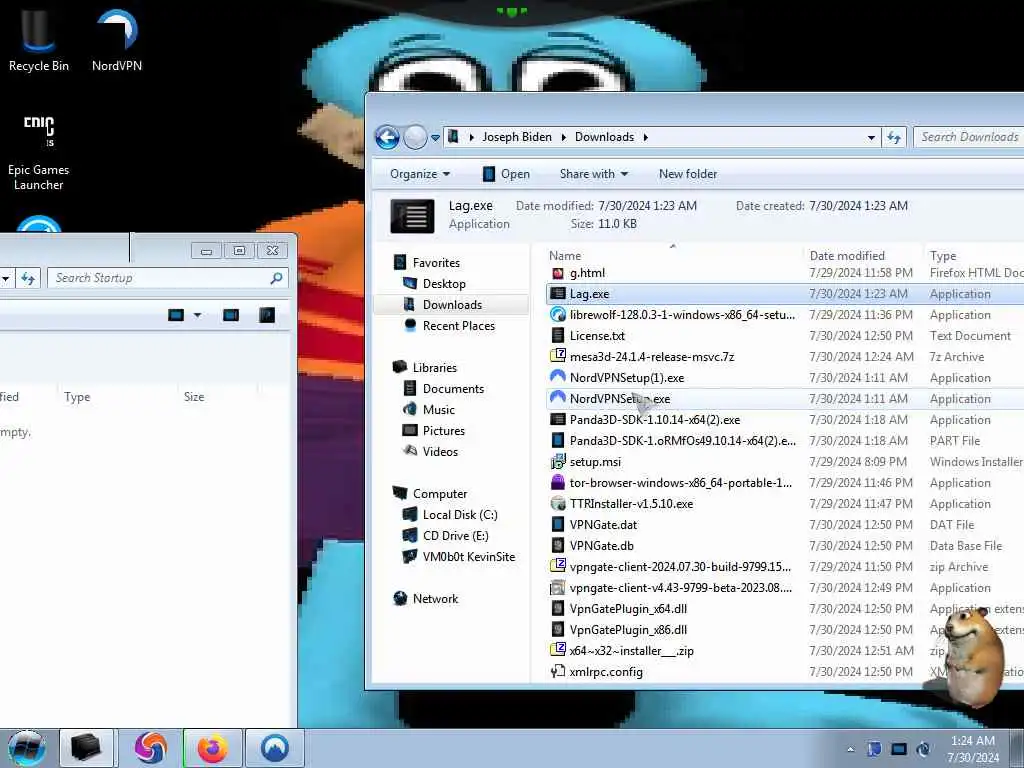This screenshot has width=1024, height=768.
Task: Open previous locations dropdown in Downloads address bar
Action: pos(871,138)
